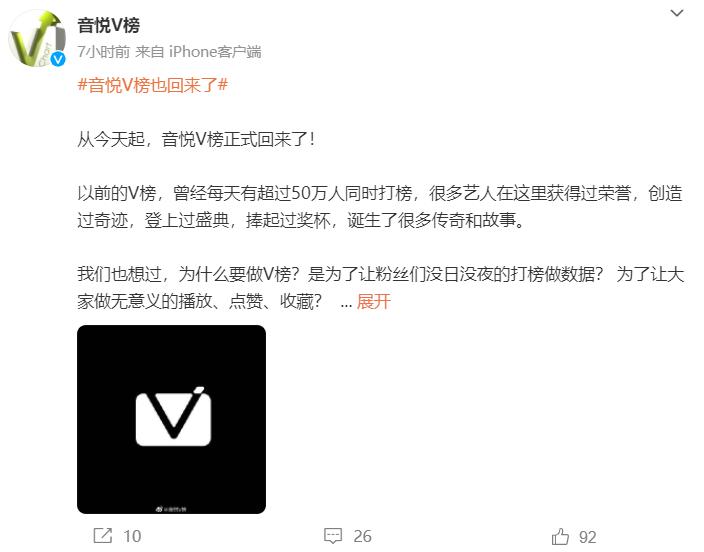
Task: Click the first line 从今天起 of post
Action: pos(196,139)
